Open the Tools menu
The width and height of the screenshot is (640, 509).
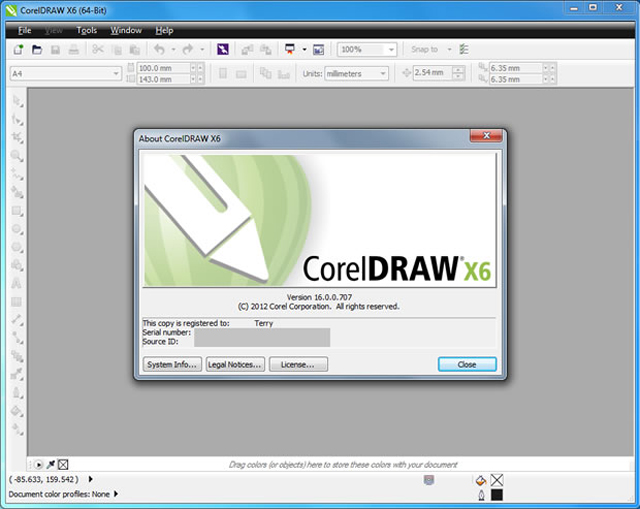click(x=87, y=31)
